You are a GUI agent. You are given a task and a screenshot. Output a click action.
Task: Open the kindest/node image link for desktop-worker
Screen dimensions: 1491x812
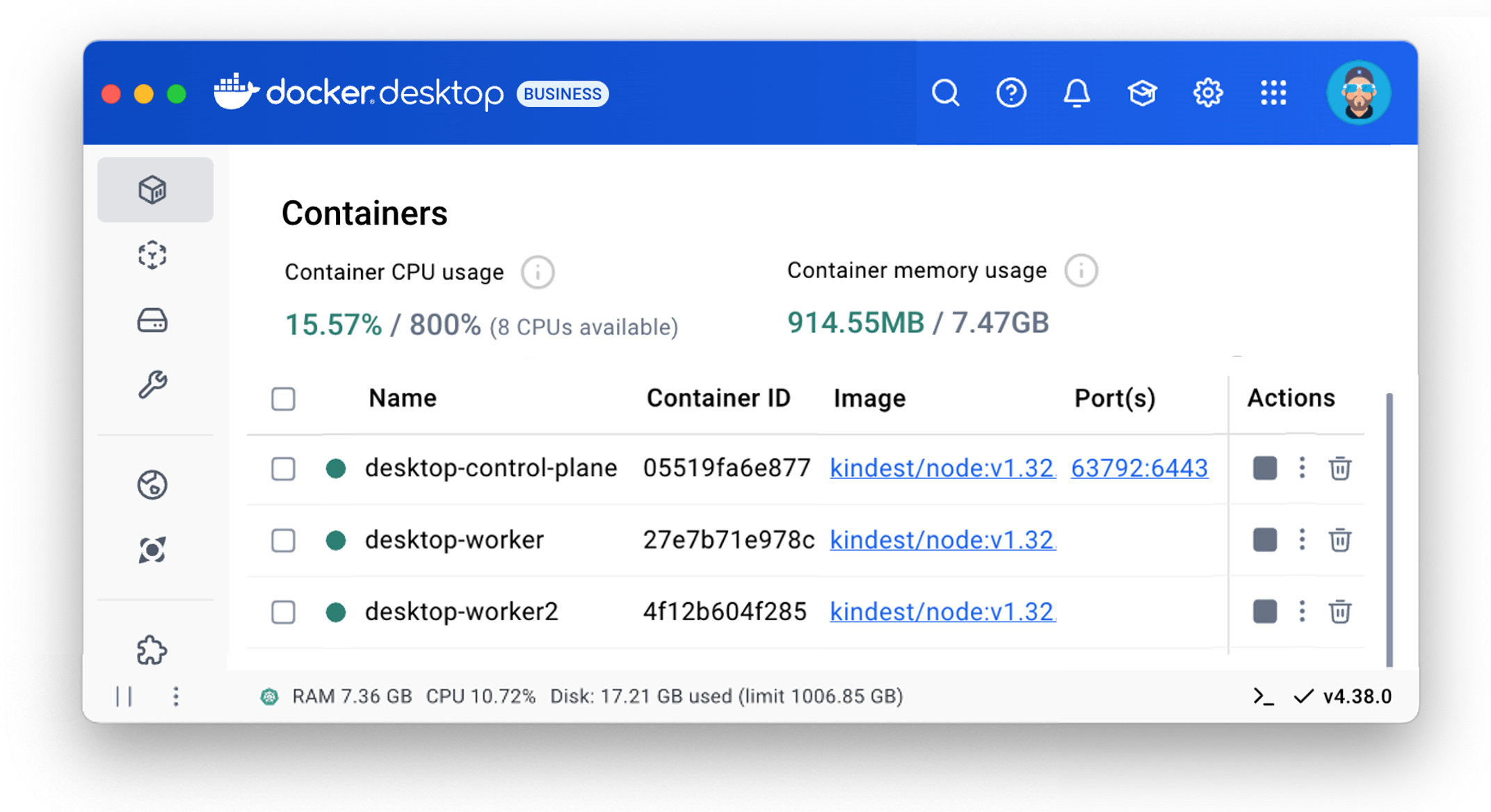pyautogui.click(x=942, y=540)
